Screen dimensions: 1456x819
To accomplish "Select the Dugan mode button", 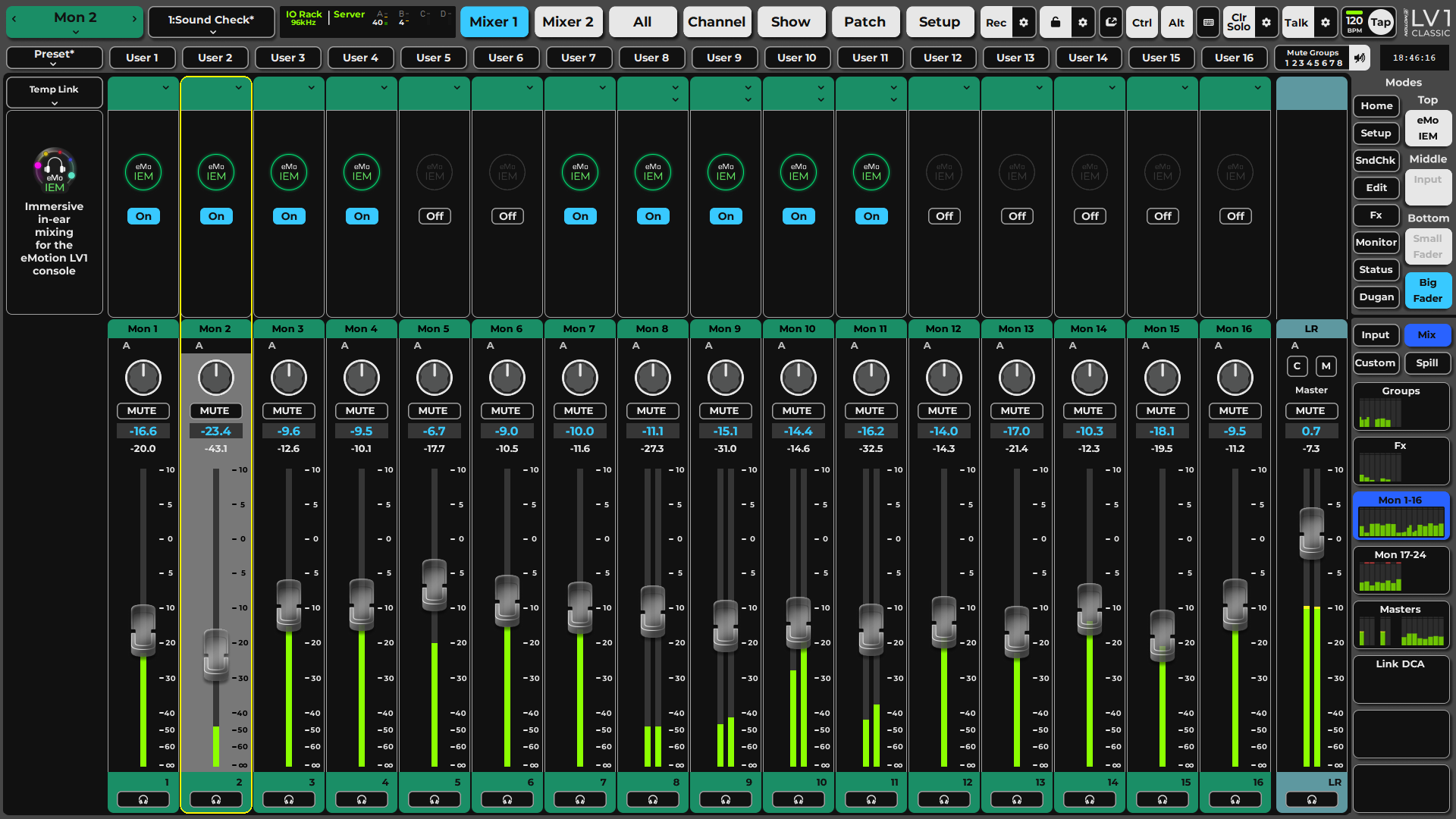I will (x=1376, y=297).
